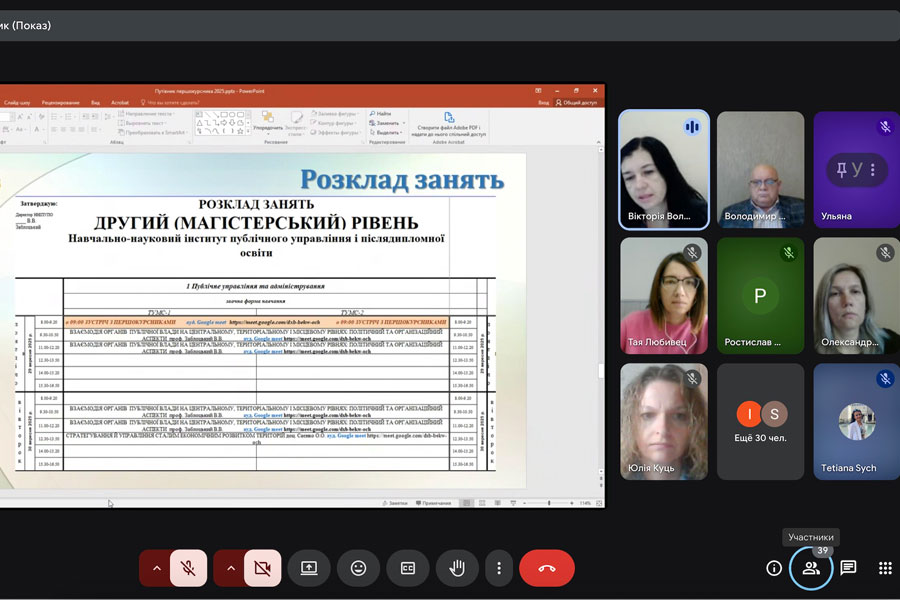This screenshot has height=600, width=900.
Task: Click the Общий доступ button
Action: pyautogui.click(x=578, y=102)
